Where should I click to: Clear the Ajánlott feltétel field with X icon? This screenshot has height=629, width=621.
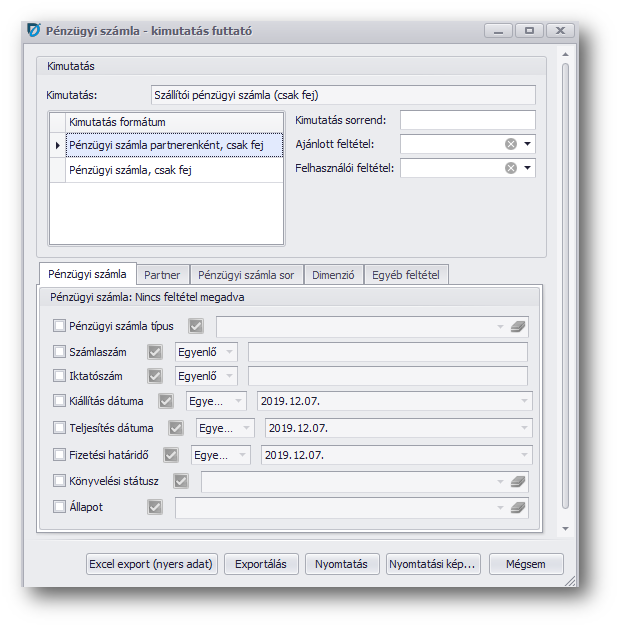click(x=511, y=144)
